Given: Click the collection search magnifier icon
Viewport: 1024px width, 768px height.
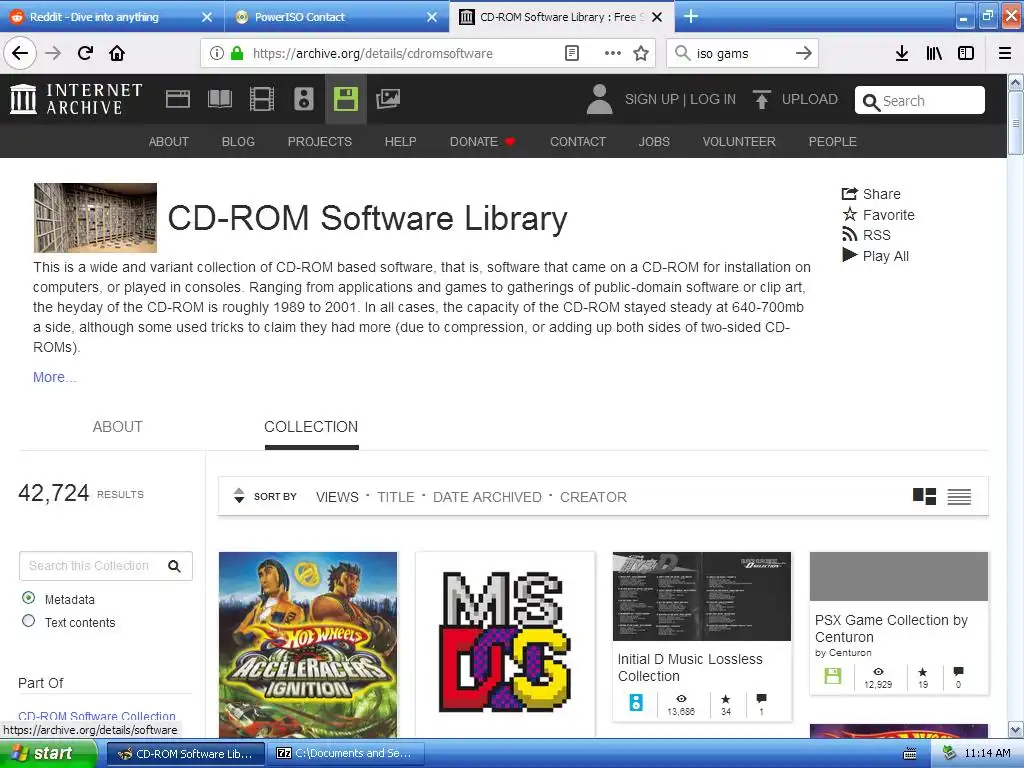Looking at the screenshot, I should (x=174, y=566).
